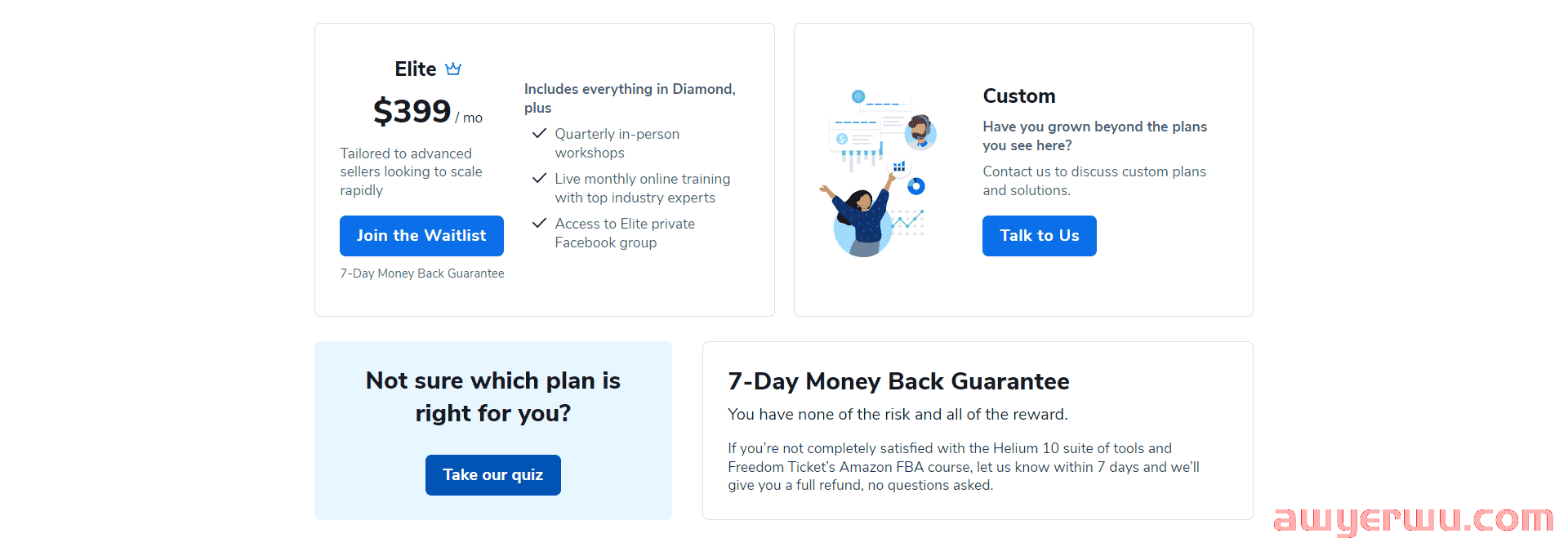Click checkmark next to Quarterly in-person workshops

point(539,133)
